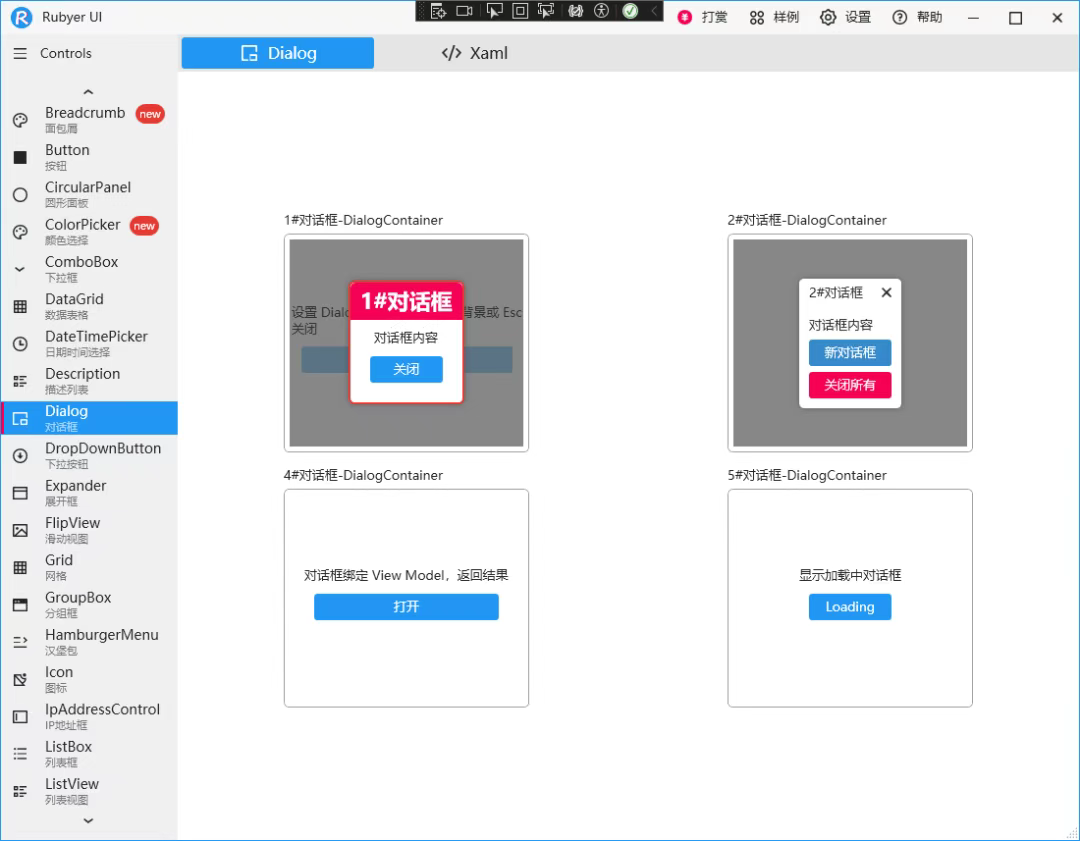This screenshot has width=1080, height=841.
Task: Open the 设置 settings menu item
Action: coord(846,17)
